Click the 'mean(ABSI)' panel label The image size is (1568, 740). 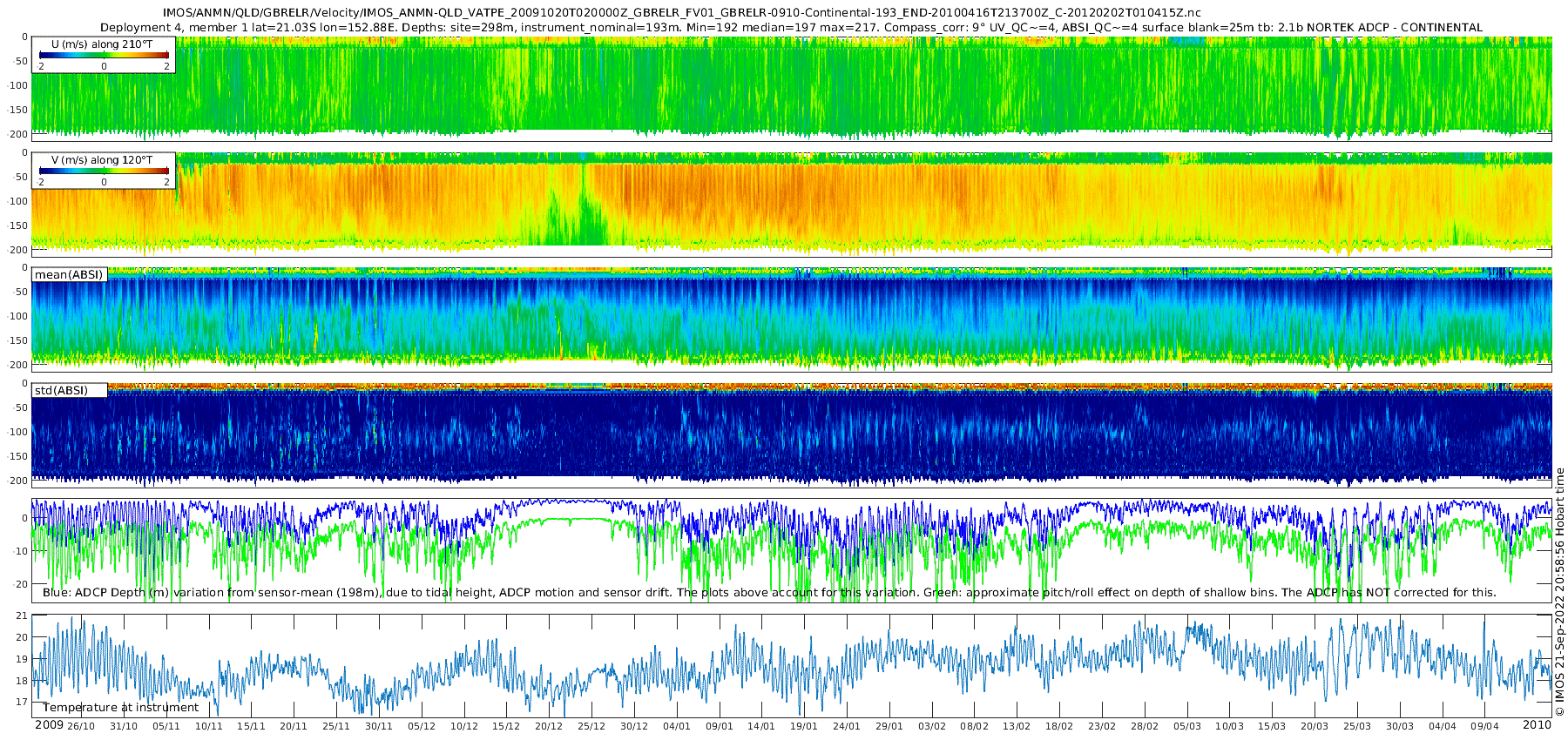coord(69,275)
